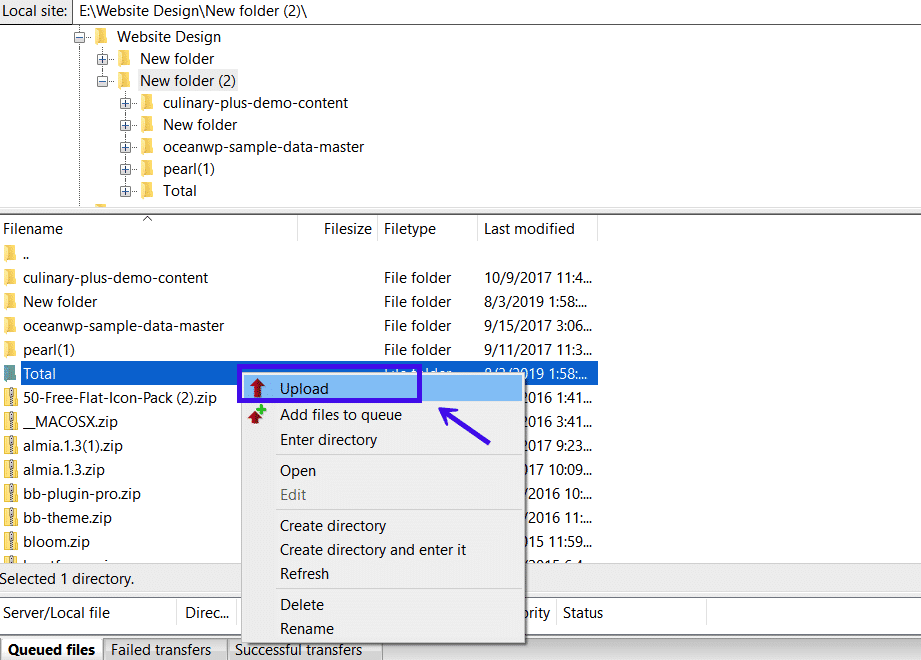Click the parent directory '..' folder icon
This screenshot has width=921, height=660.
[10, 253]
